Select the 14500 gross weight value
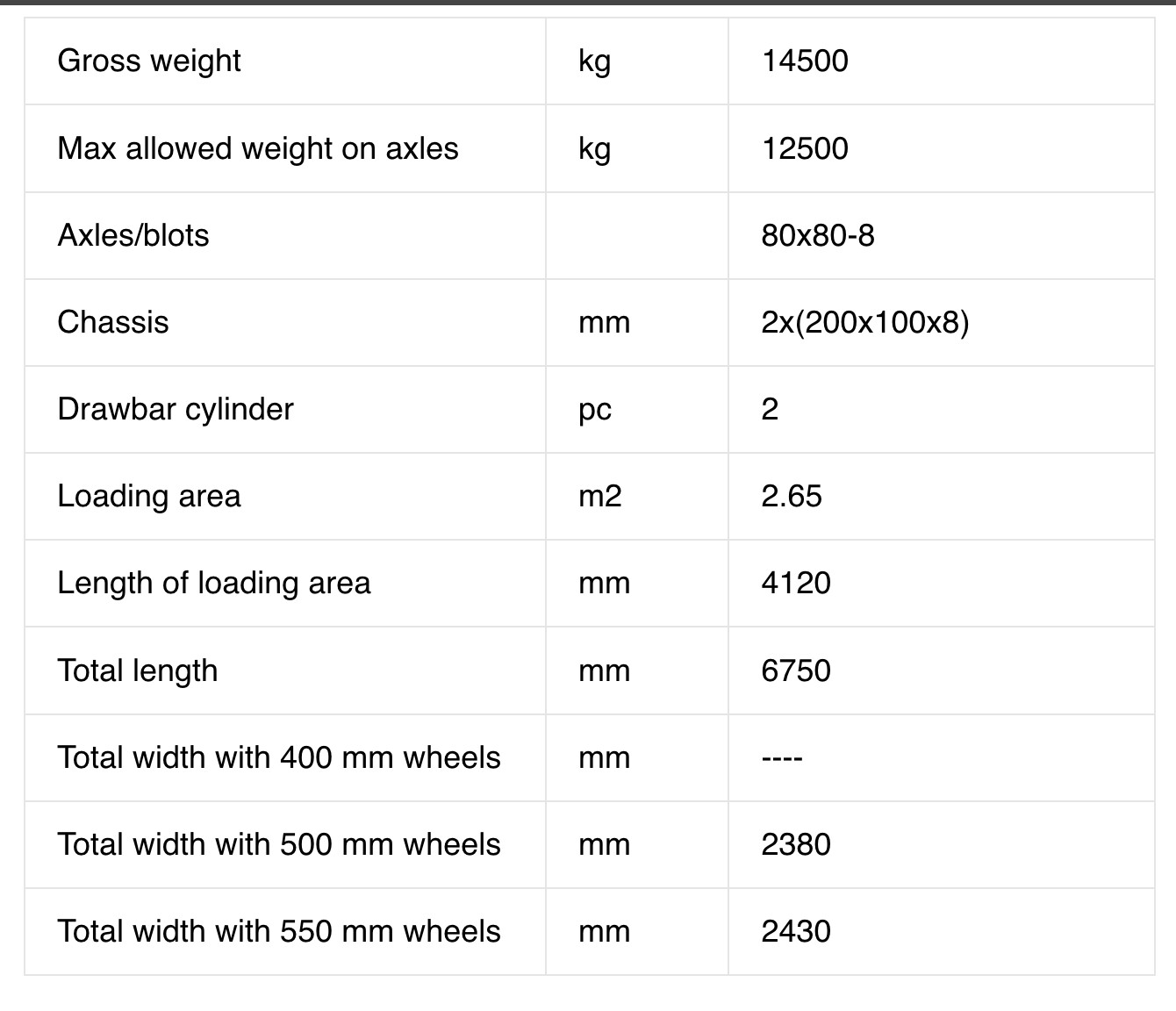 [805, 61]
